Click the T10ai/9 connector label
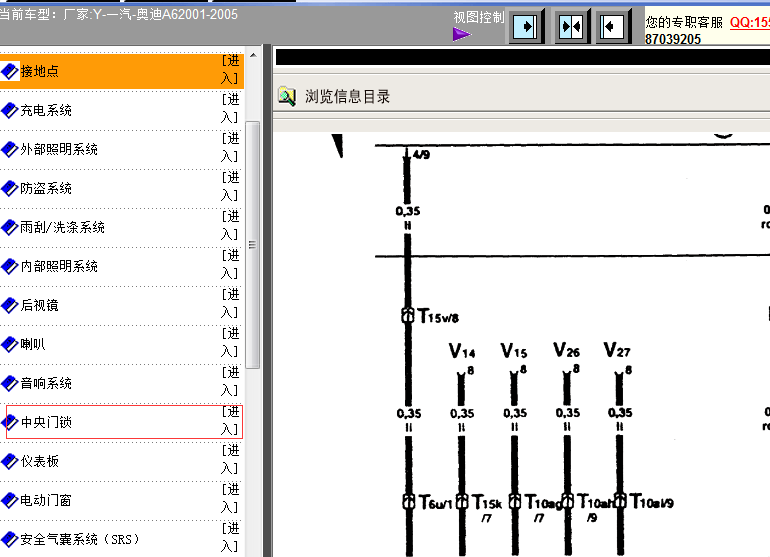The height and width of the screenshot is (557, 770). click(x=652, y=502)
